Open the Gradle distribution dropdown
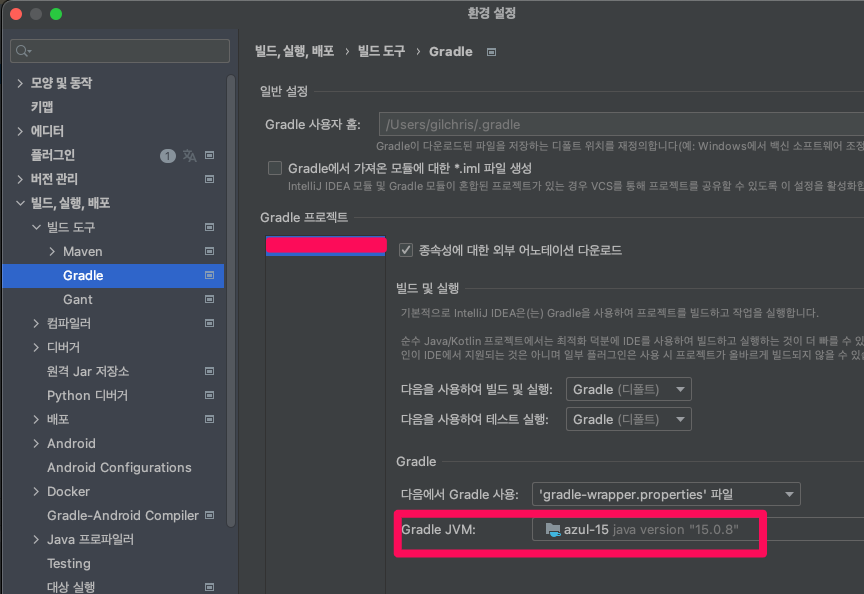This screenshot has height=594, width=864. [x=666, y=494]
